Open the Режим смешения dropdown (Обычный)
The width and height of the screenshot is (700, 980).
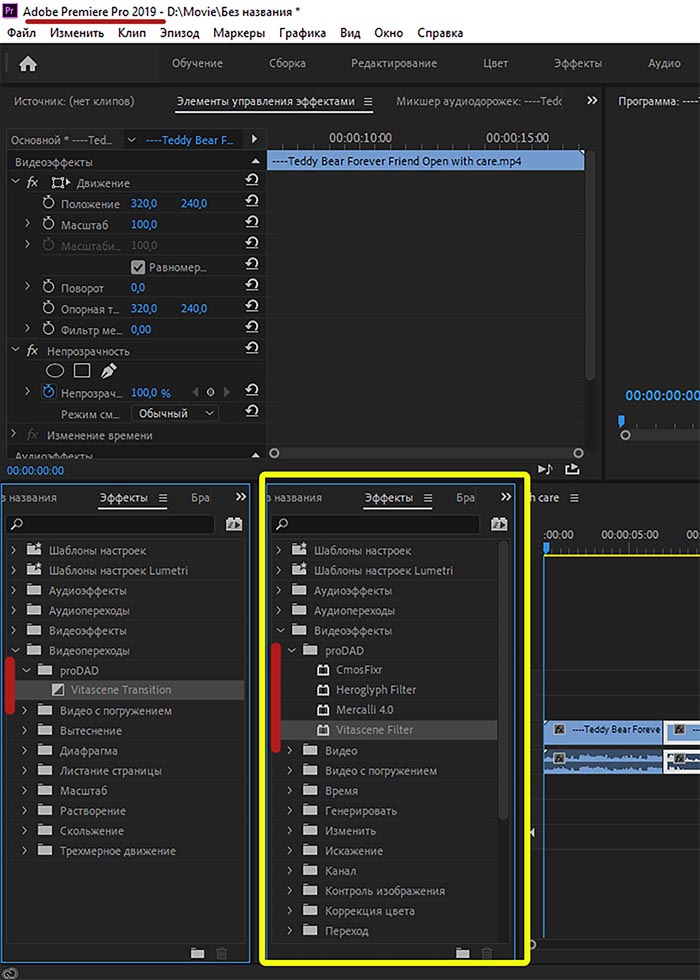174,413
